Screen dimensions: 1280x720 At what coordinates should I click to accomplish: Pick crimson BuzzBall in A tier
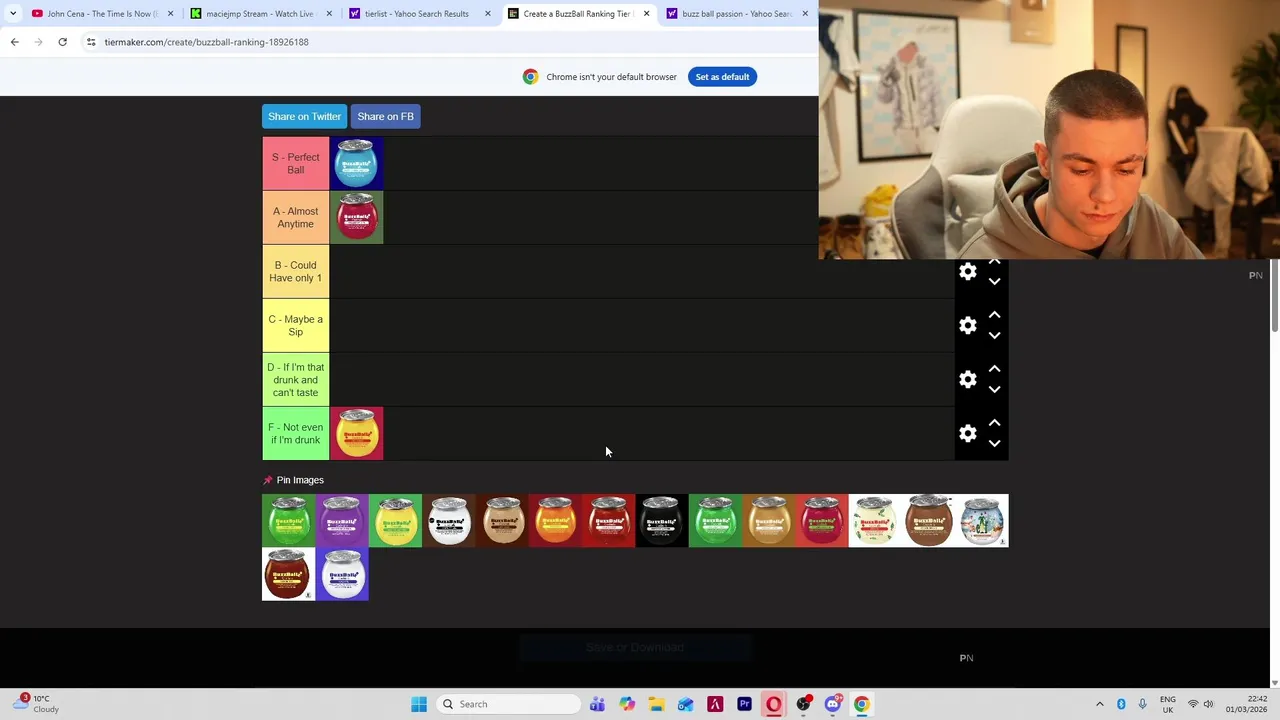tap(357, 217)
